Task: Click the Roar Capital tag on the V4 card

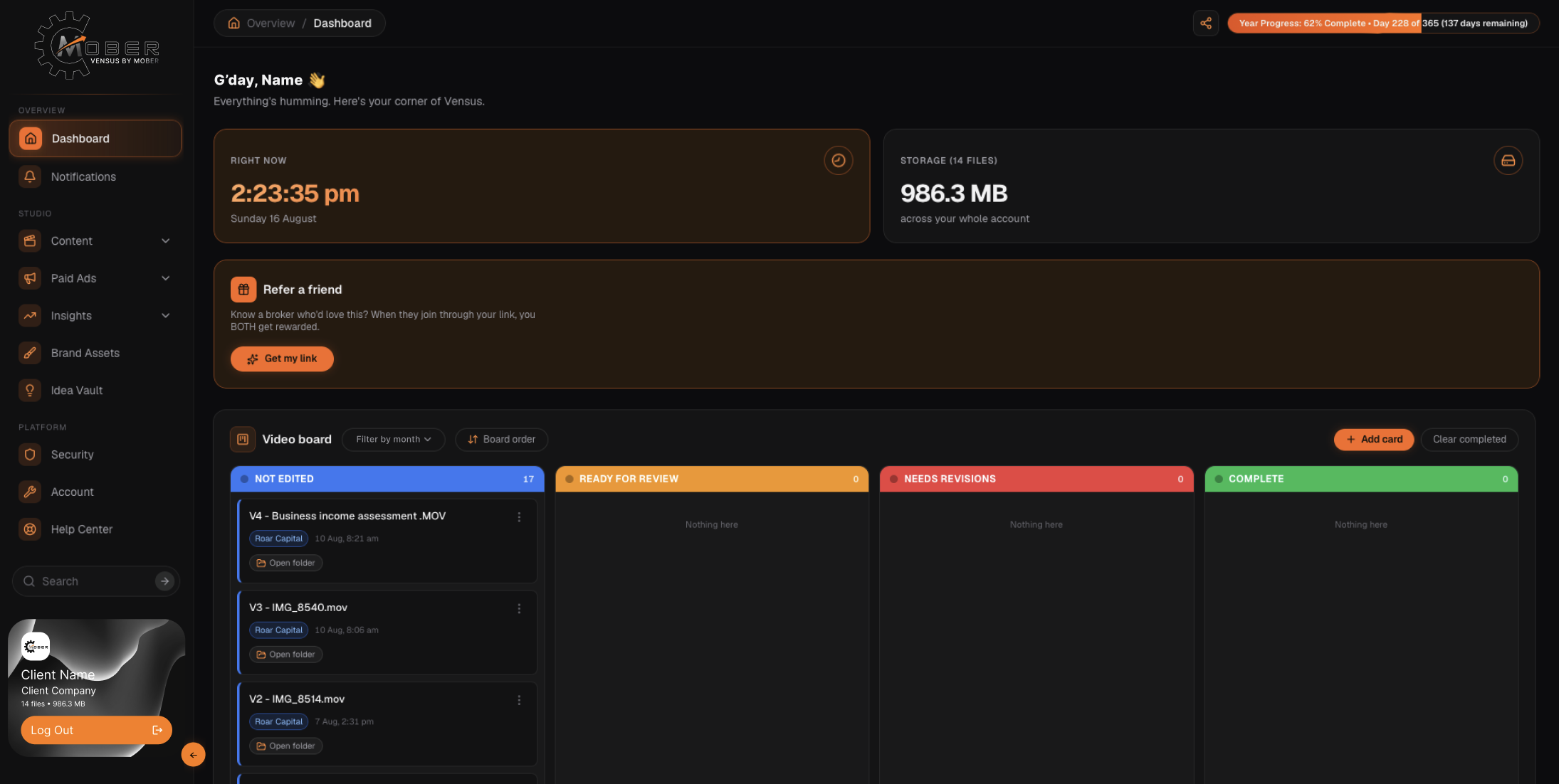Action: (278, 539)
